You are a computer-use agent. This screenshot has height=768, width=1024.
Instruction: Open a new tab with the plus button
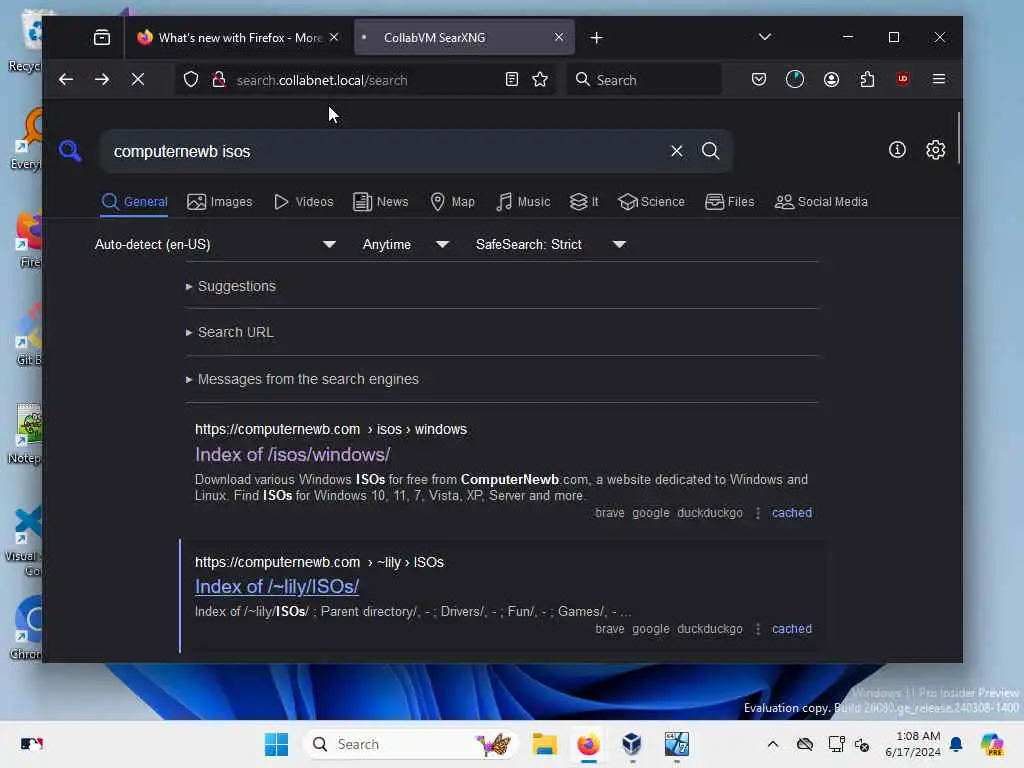(x=596, y=38)
